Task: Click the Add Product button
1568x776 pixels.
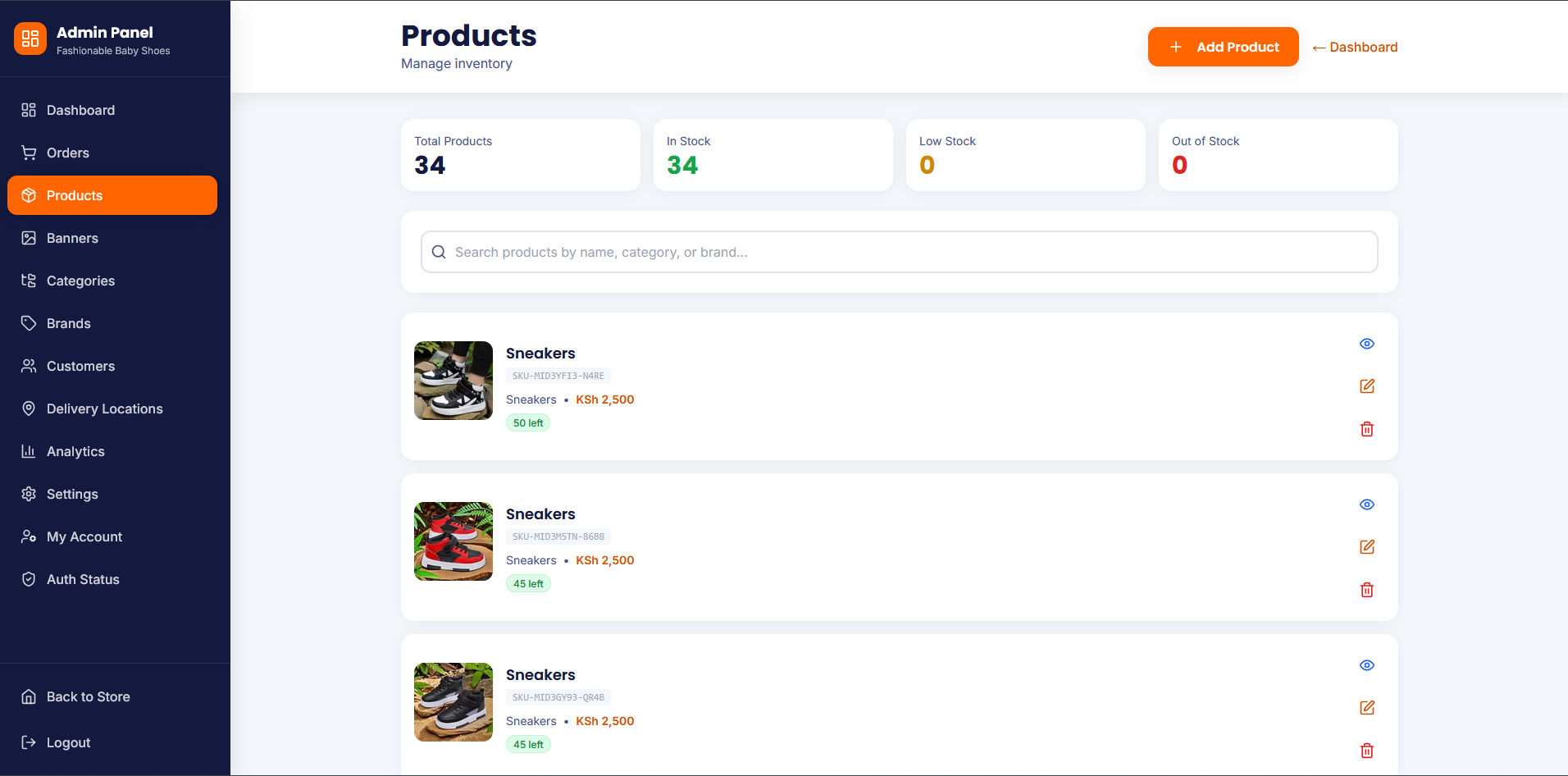Action: point(1223,47)
